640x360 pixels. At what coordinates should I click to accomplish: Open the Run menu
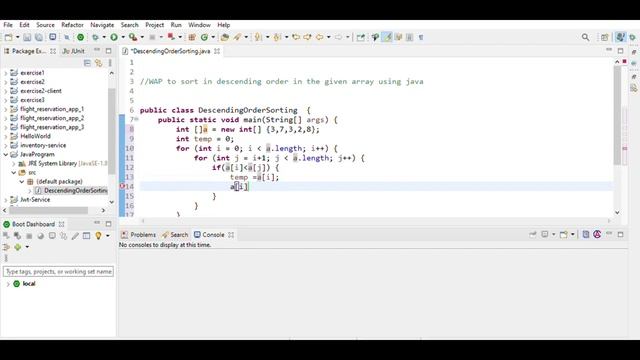click(176, 25)
